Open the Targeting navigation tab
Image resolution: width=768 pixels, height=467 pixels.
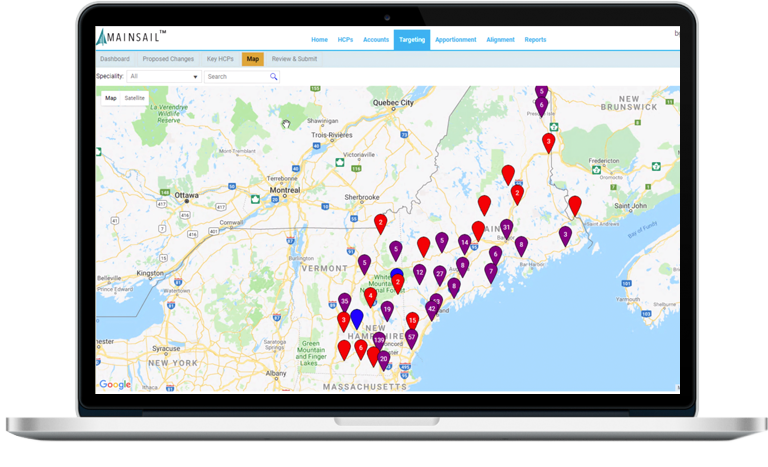coord(411,40)
